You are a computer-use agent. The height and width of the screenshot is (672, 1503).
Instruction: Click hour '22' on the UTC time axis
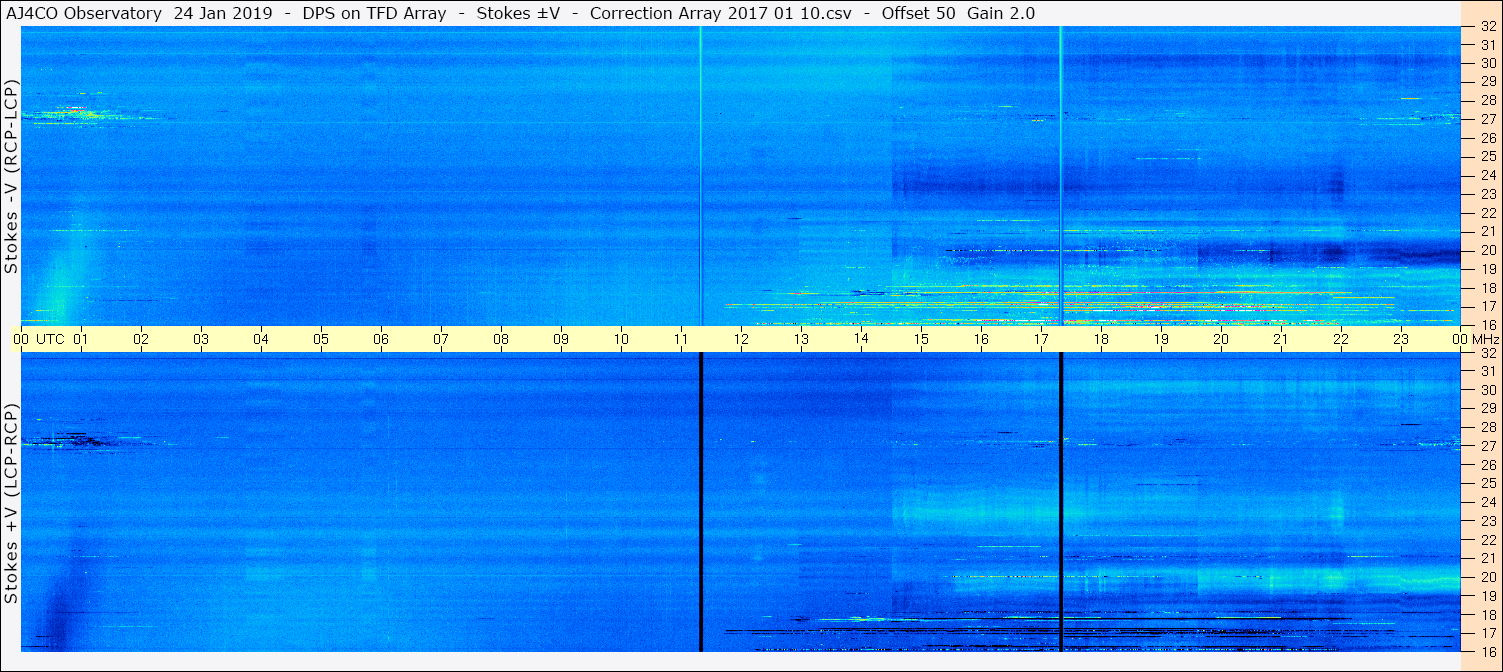coord(1341,340)
